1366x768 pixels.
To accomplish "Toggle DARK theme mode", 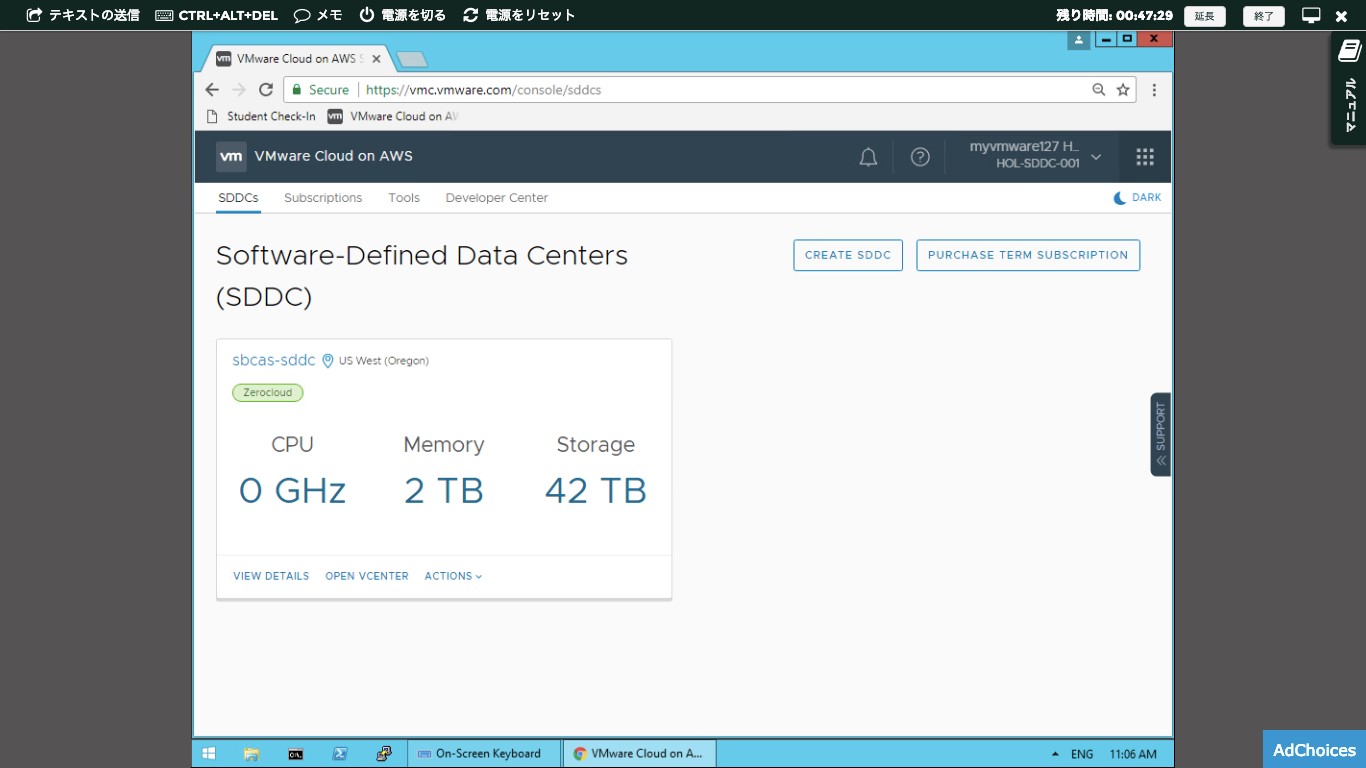I will click(x=1137, y=198).
